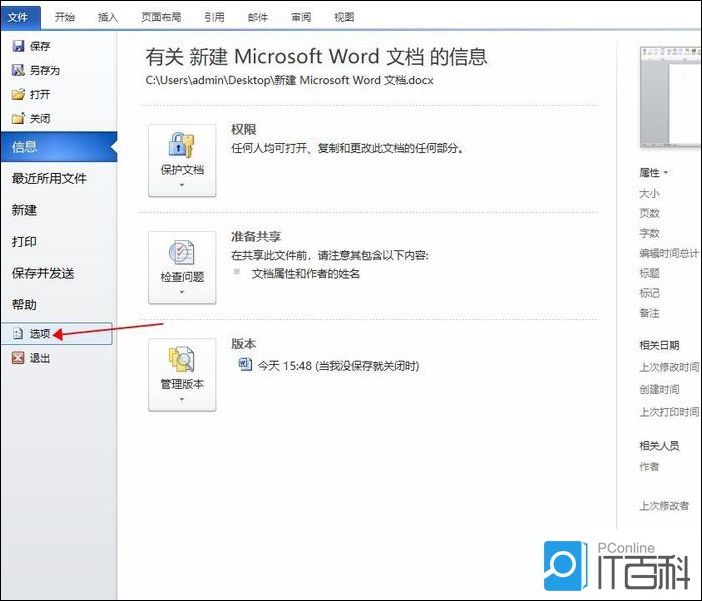Click the 上次修改者 label
702x601 pixels.
click(x=664, y=506)
